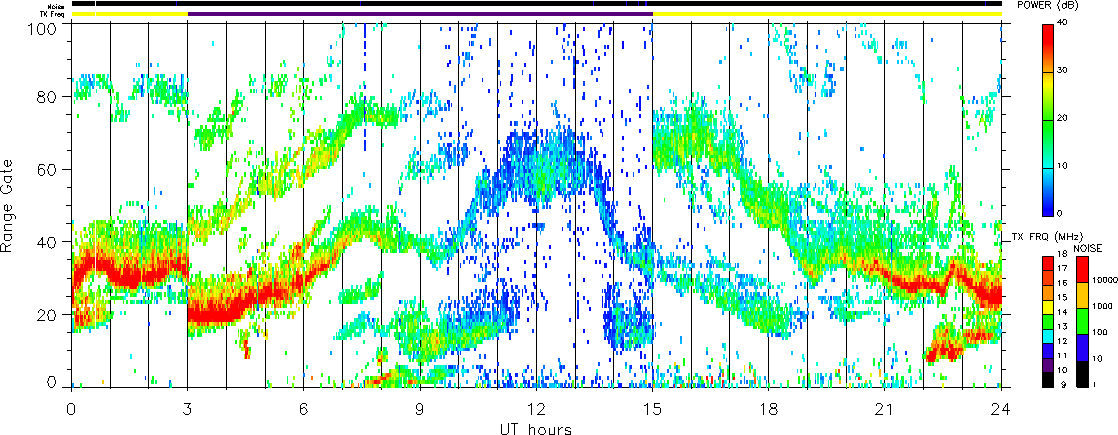Pick the cyan swatch on TX FRQ scale
This screenshot has width=1118, height=435.
(1048, 337)
